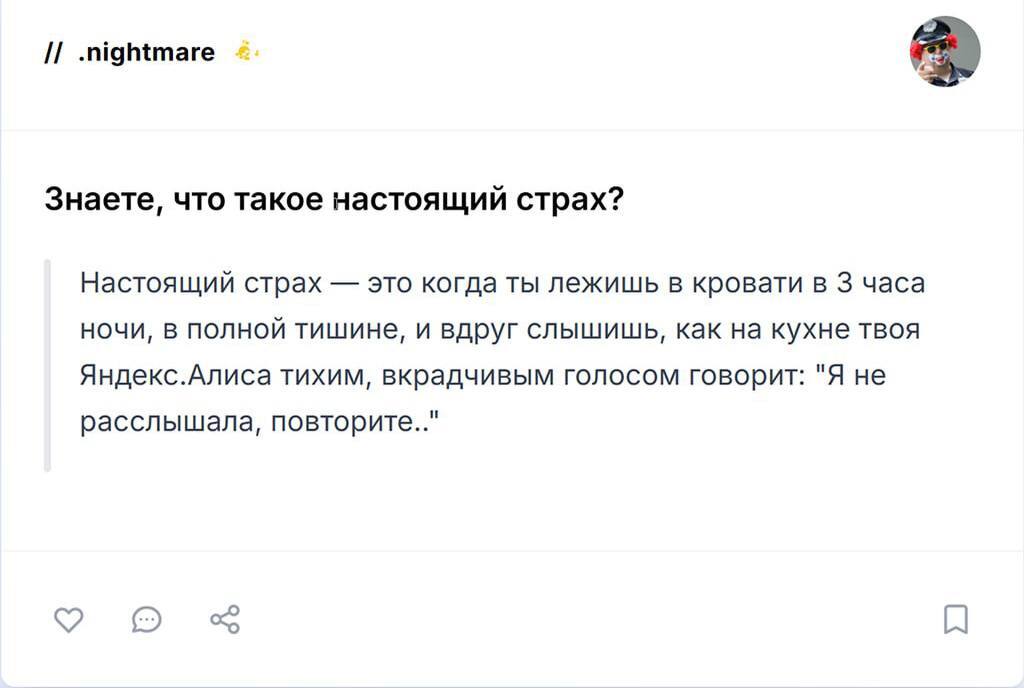
Task: Click the phrase "расслышала, повторите.."
Action: tap(260, 423)
